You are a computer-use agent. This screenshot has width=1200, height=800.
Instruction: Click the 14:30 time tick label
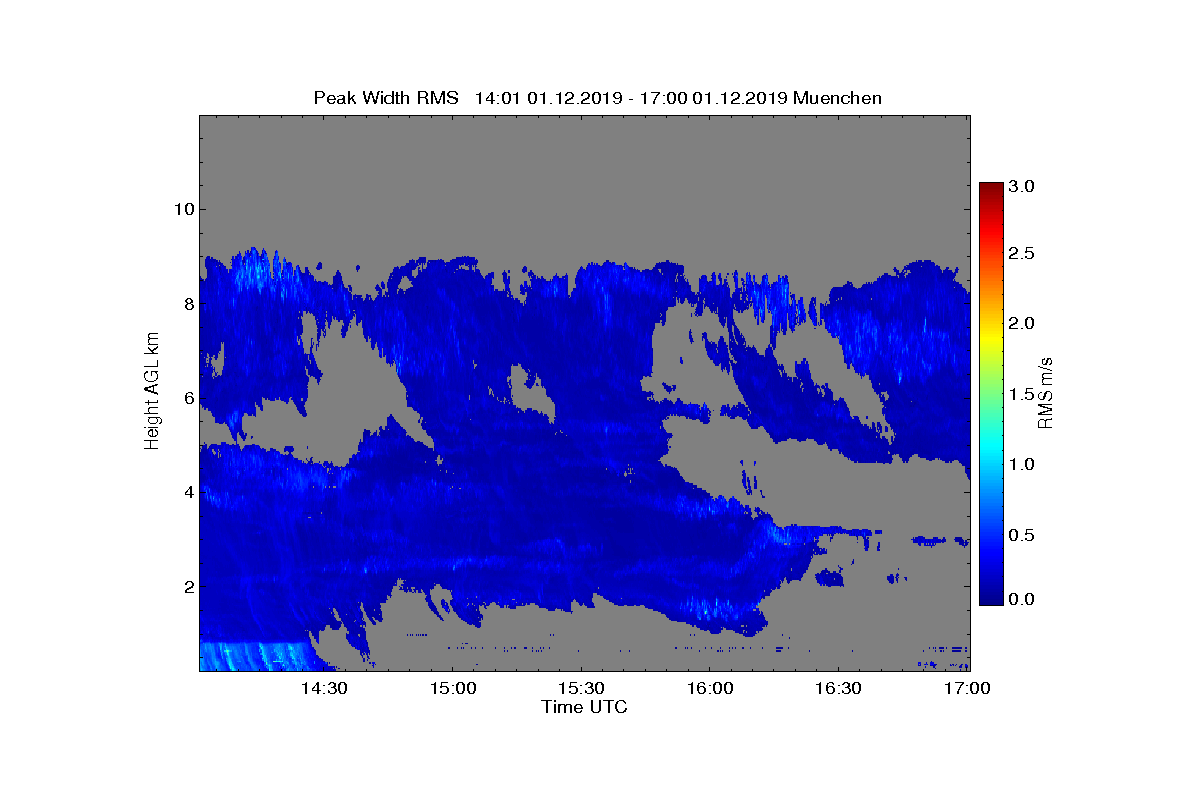click(324, 688)
